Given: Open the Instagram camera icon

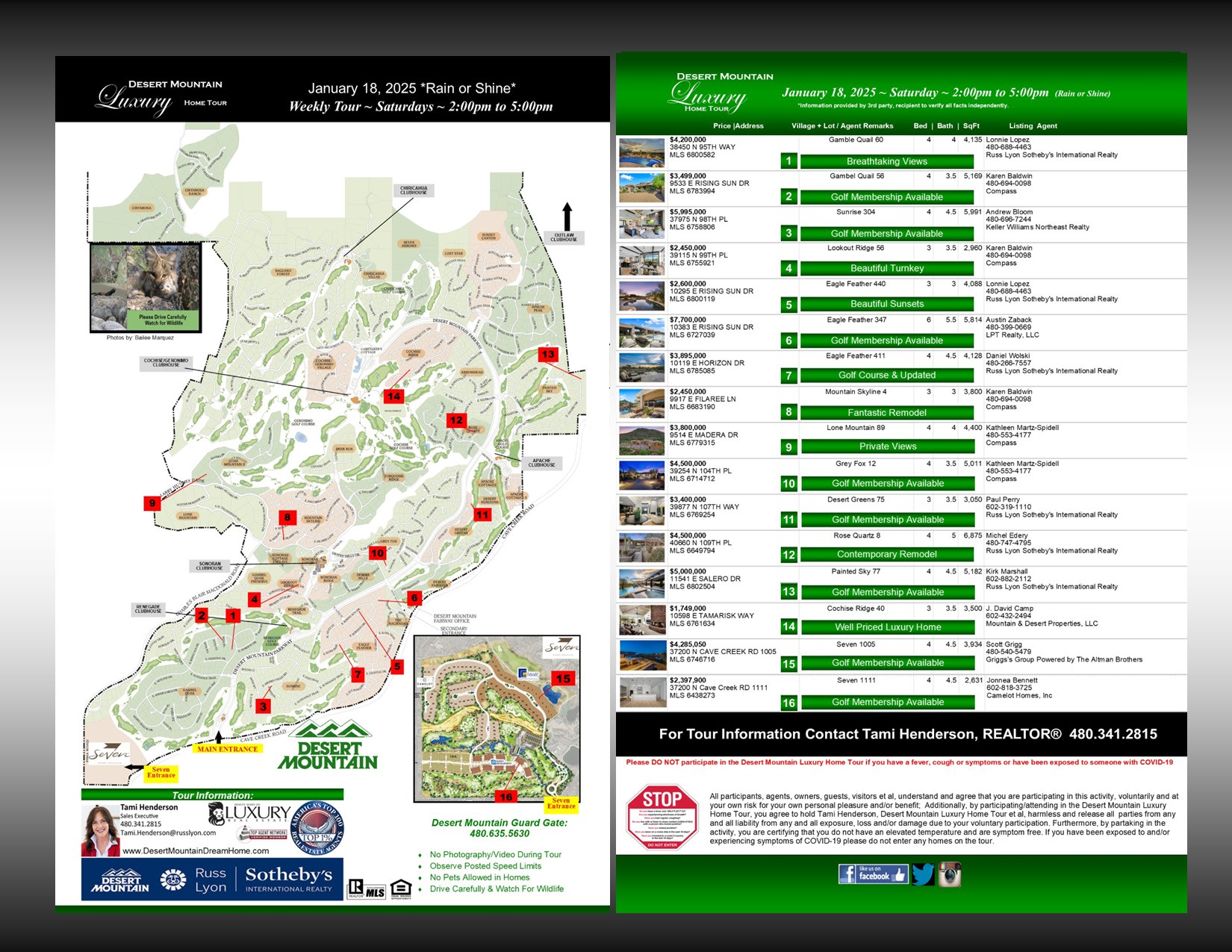Looking at the screenshot, I should (x=950, y=874).
